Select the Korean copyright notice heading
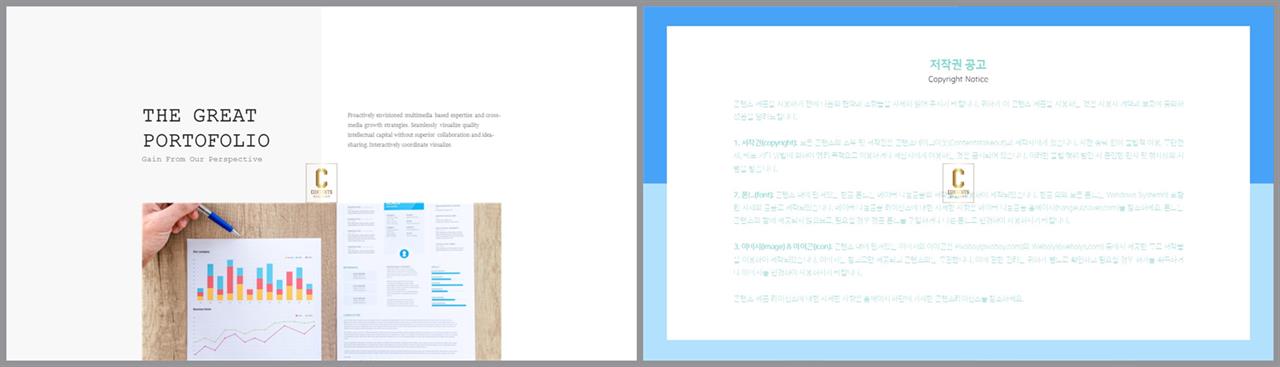The width and height of the screenshot is (1280, 367). pyautogui.click(x=958, y=63)
